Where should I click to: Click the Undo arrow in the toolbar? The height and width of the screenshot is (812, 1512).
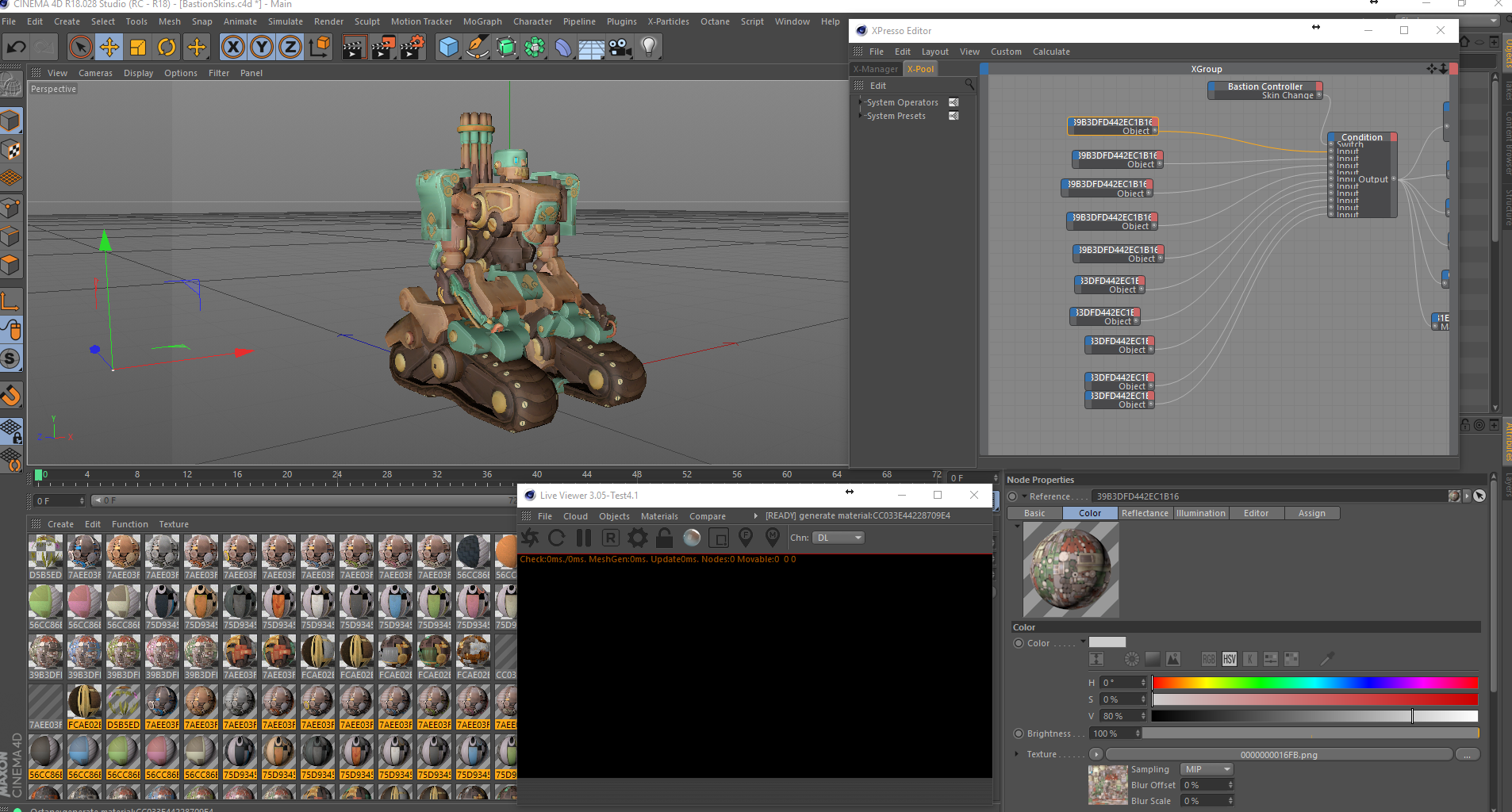click(x=16, y=47)
